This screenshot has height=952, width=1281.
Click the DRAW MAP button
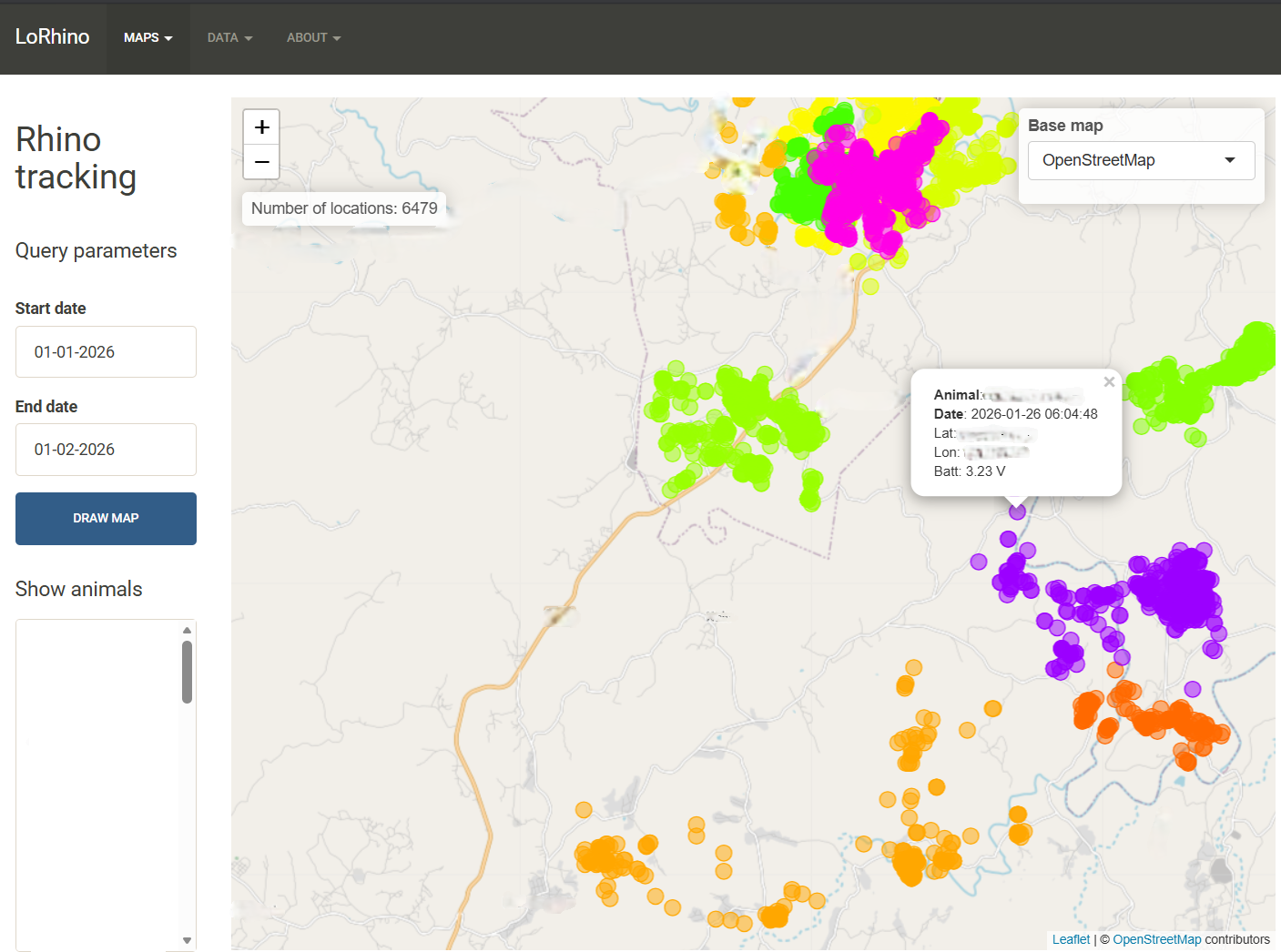[106, 519]
